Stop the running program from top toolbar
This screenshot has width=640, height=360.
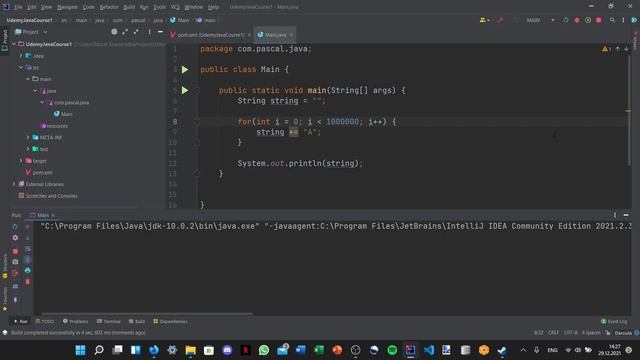click(599, 20)
